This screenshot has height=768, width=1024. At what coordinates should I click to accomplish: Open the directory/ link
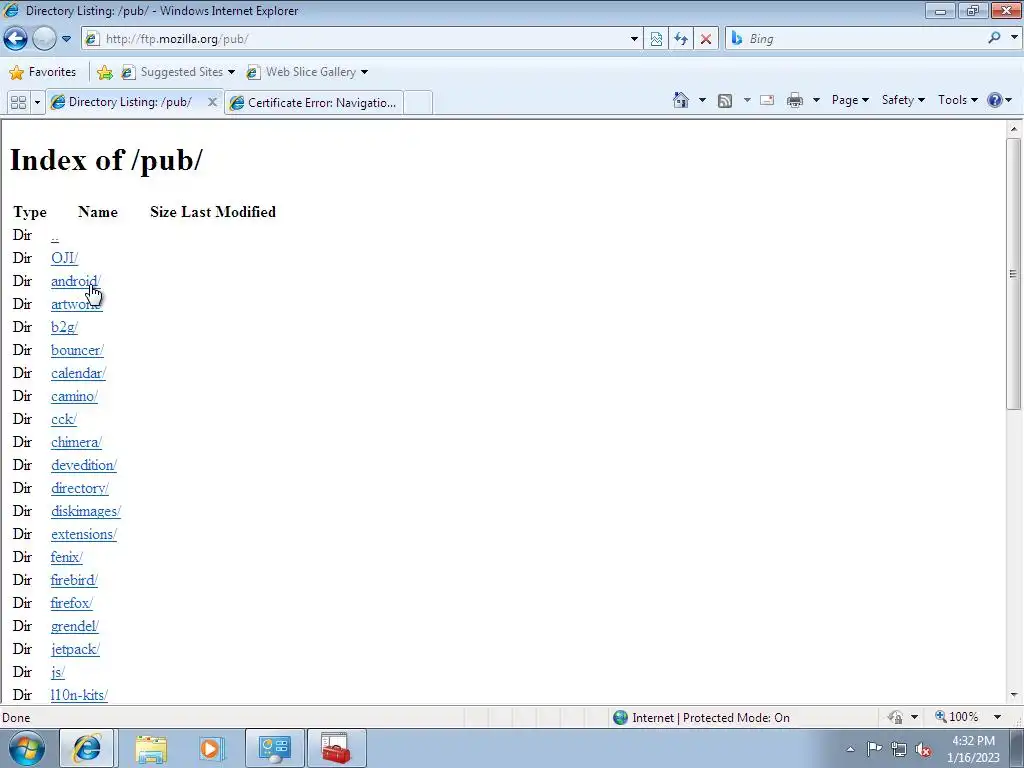click(x=80, y=488)
